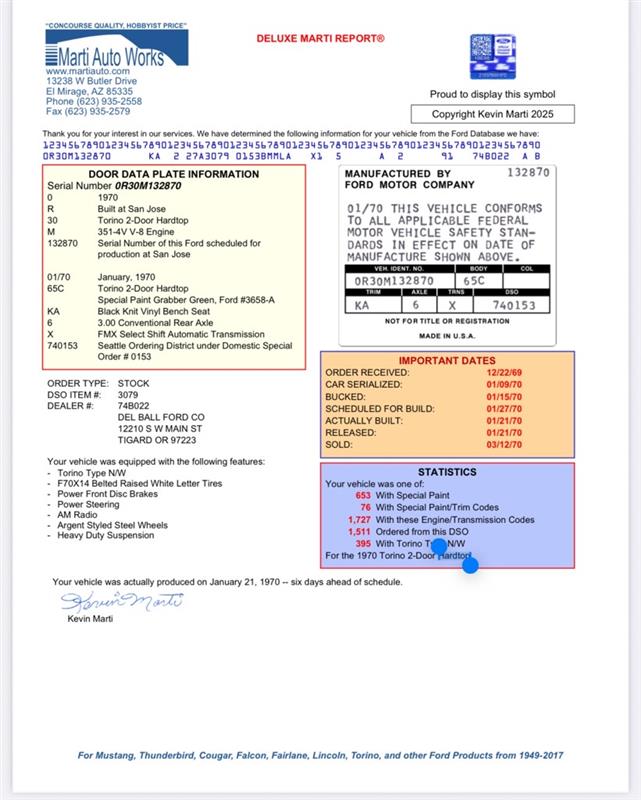Image resolution: width=641 pixels, height=800 pixels.
Task: Select the '3.00 Conventional Rear Axle' entry
Action: (x=155, y=323)
